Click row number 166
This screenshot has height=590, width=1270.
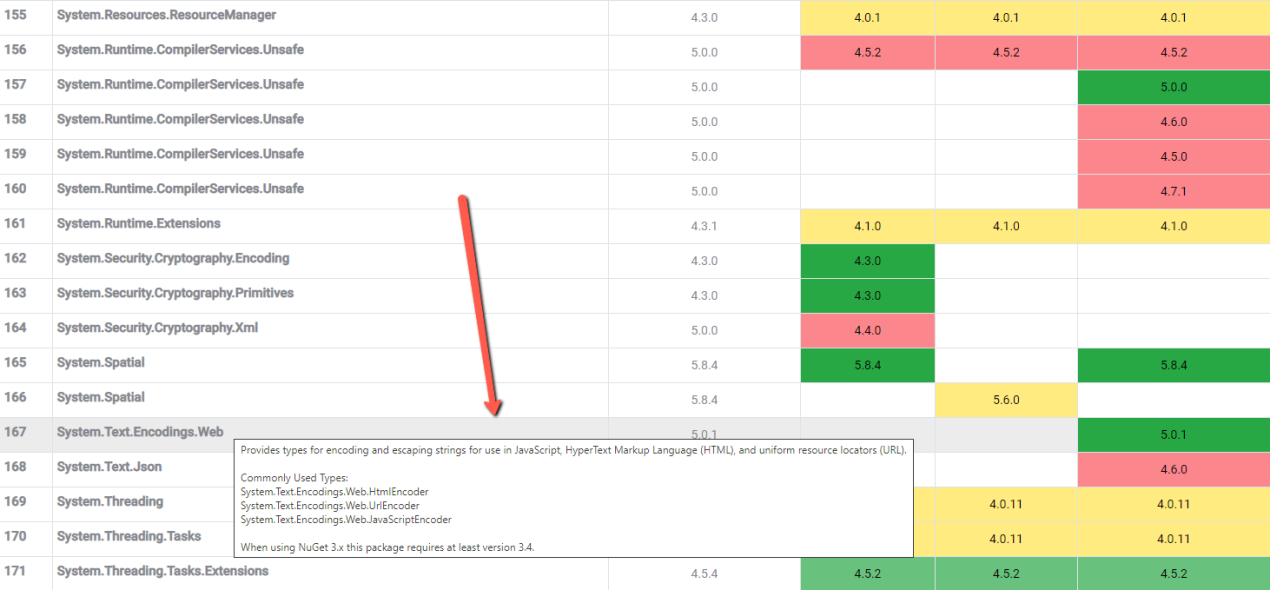pos(16,398)
